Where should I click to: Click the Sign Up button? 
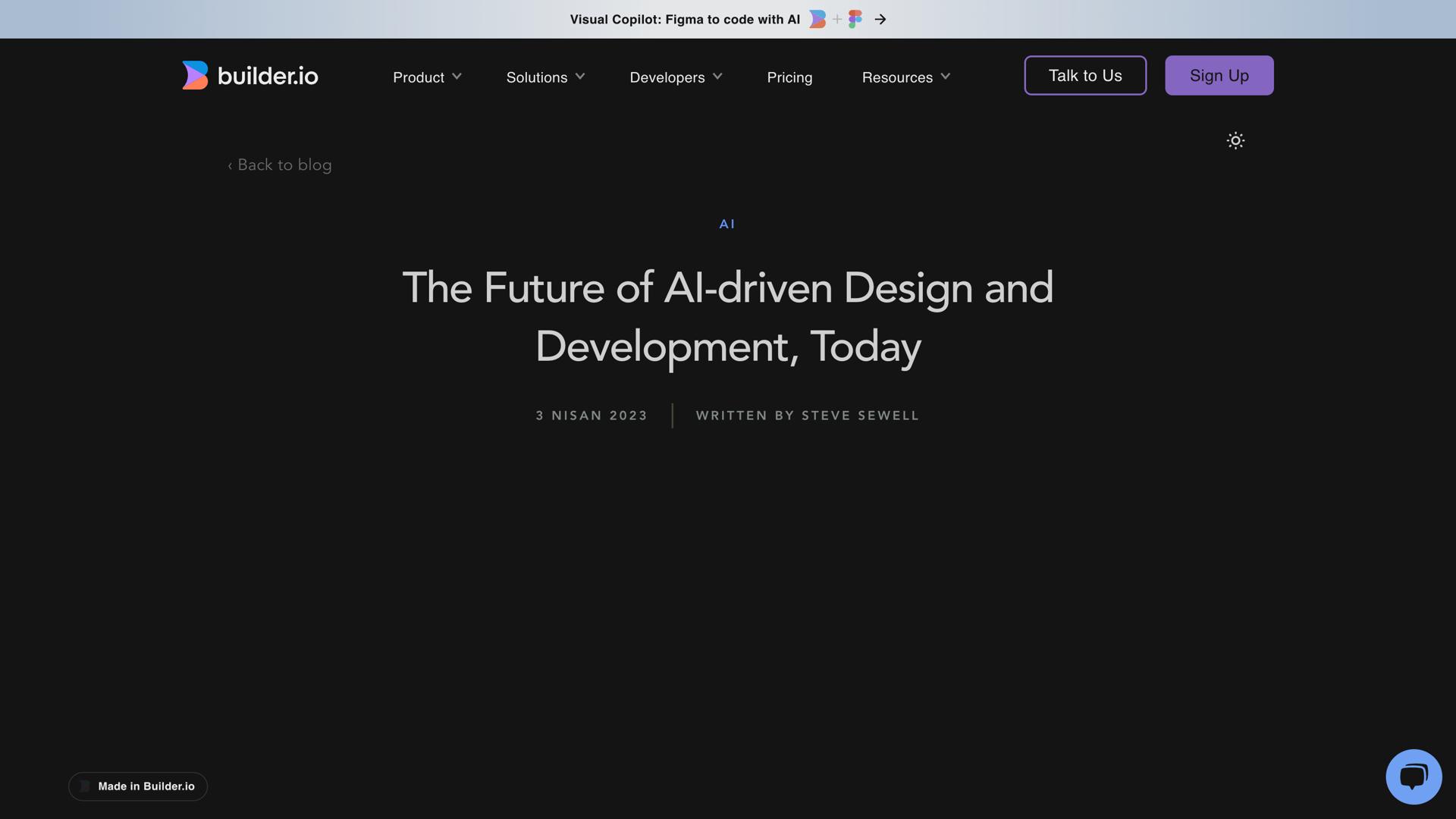coord(1219,75)
